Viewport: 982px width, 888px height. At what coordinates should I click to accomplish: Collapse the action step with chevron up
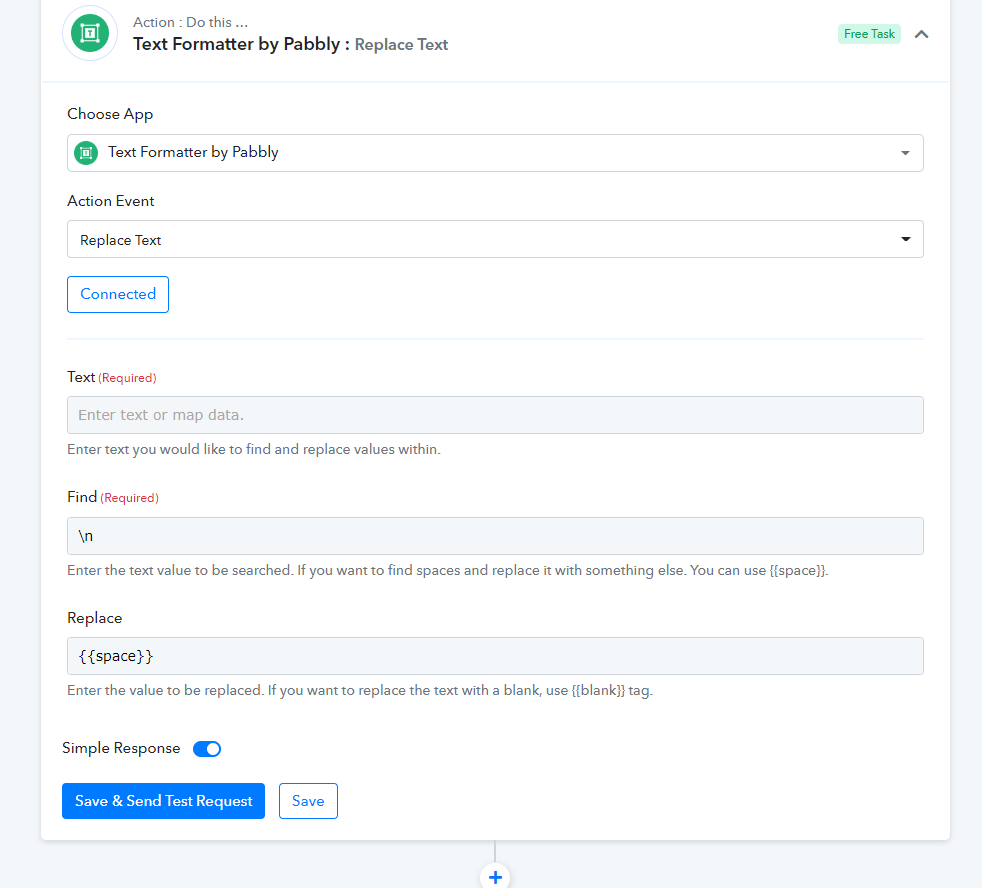click(921, 34)
